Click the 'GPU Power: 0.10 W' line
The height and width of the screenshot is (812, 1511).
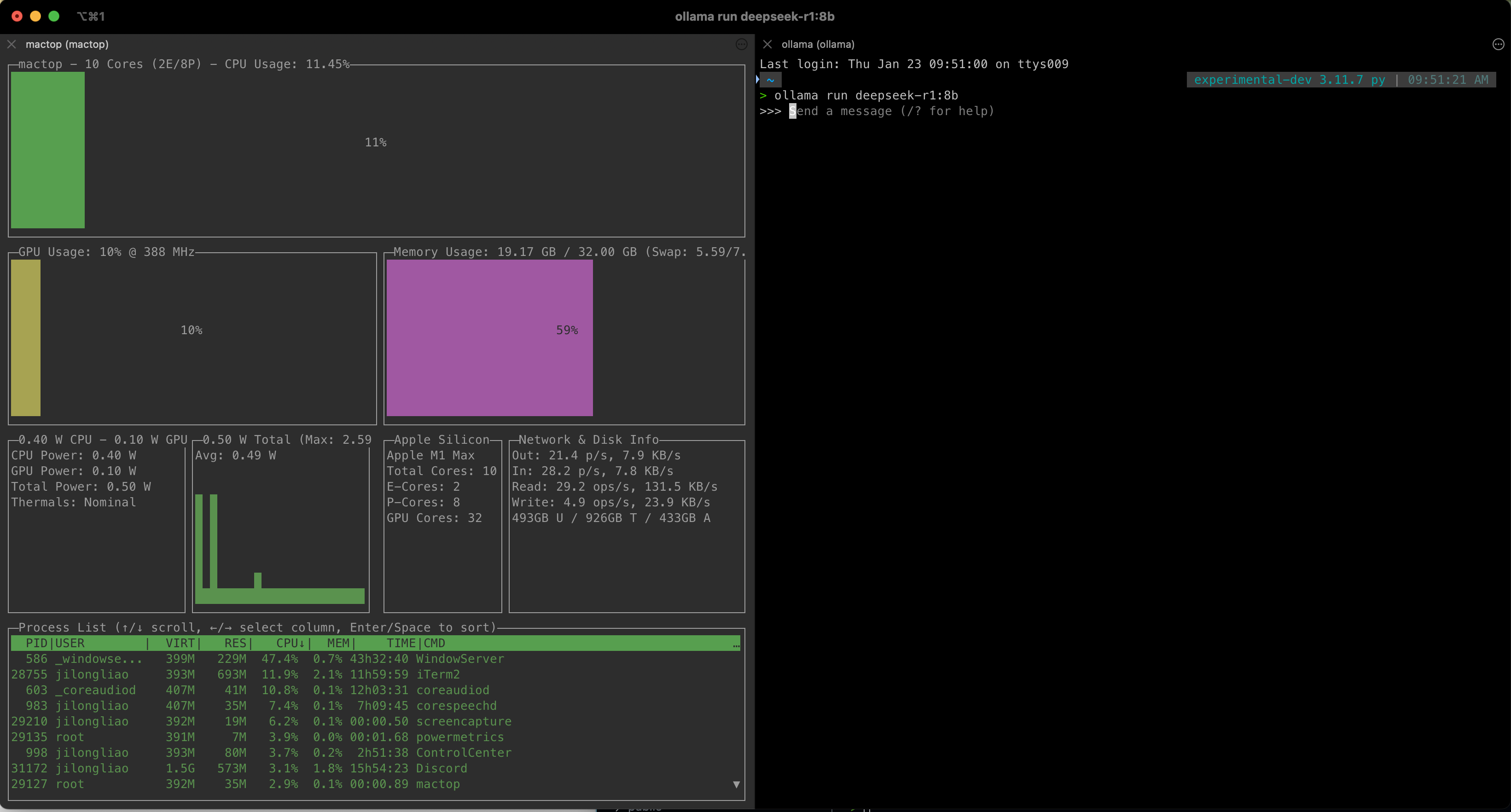(73, 471)
